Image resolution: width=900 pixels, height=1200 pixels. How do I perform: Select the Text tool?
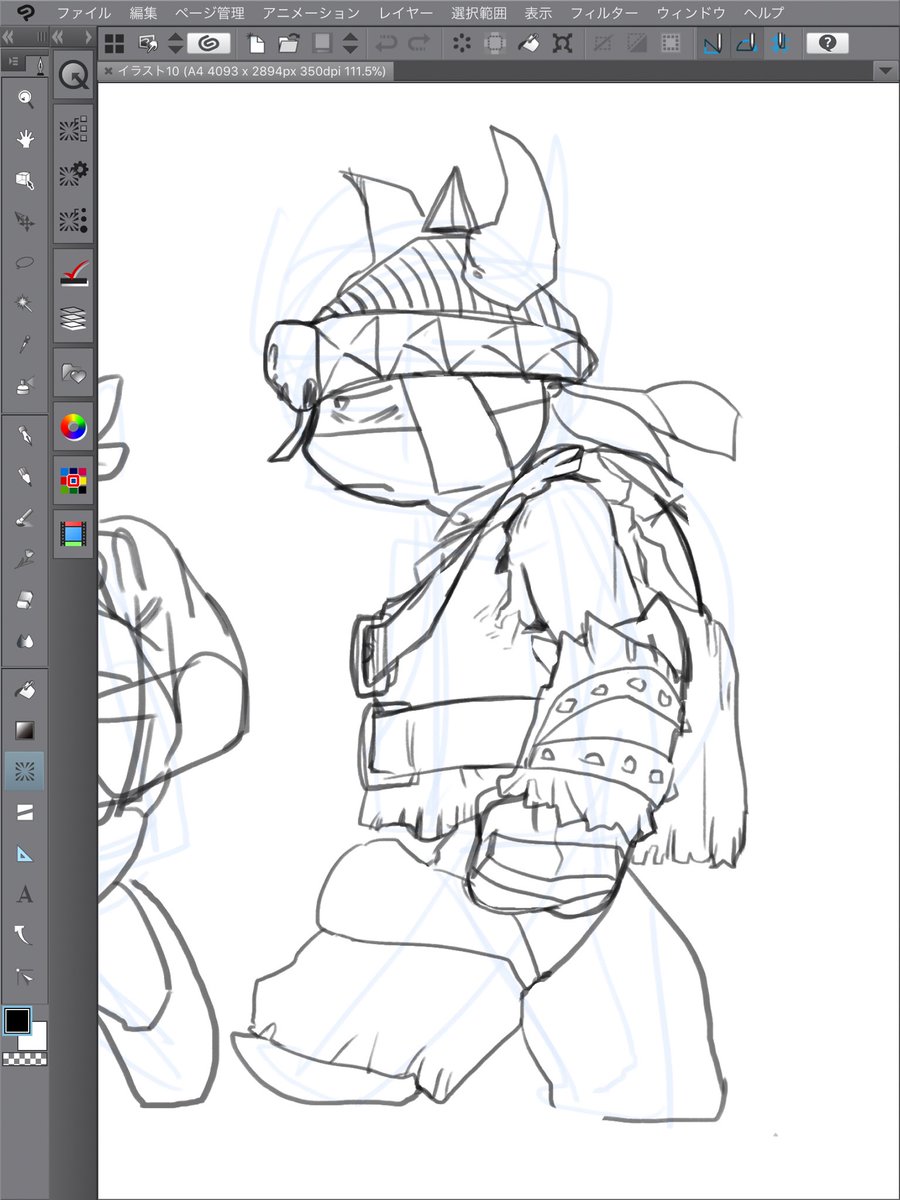point(25,894)
